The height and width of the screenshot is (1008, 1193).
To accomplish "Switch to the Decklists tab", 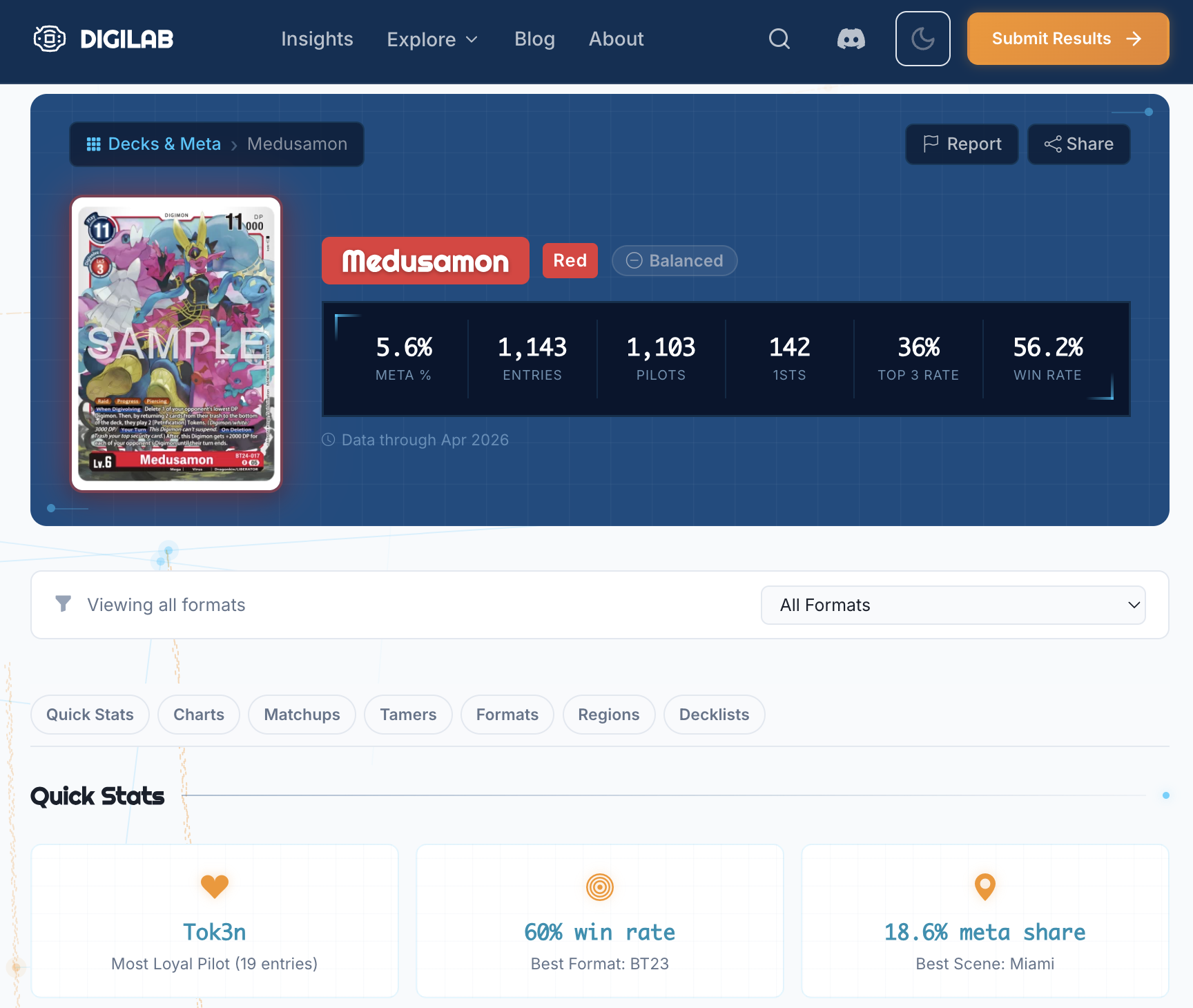I will pos(715,715).
